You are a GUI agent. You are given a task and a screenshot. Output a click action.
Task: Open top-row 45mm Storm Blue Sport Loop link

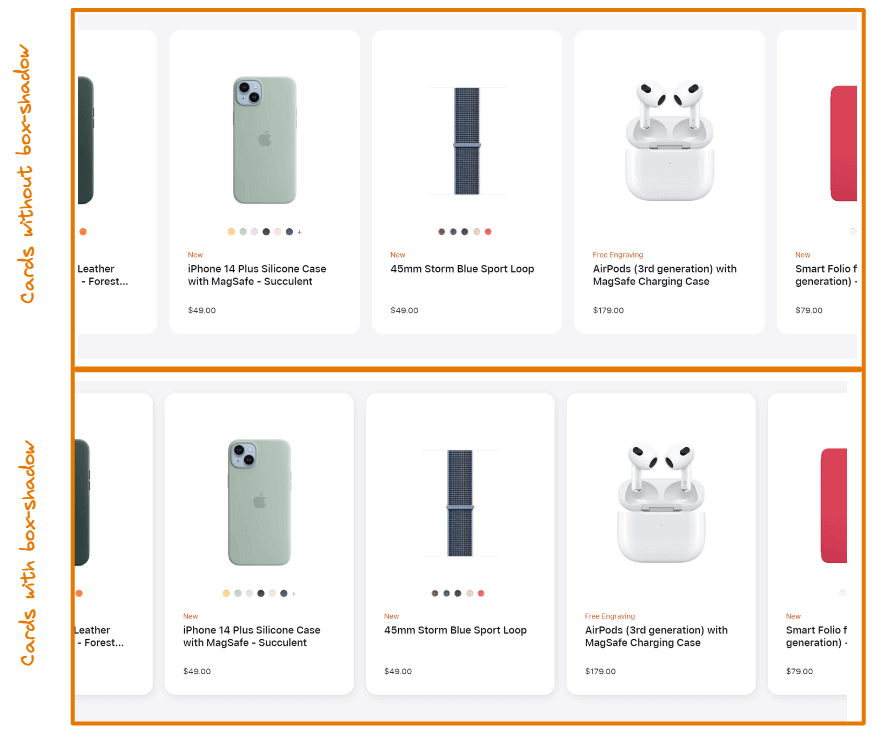(462, 269)
